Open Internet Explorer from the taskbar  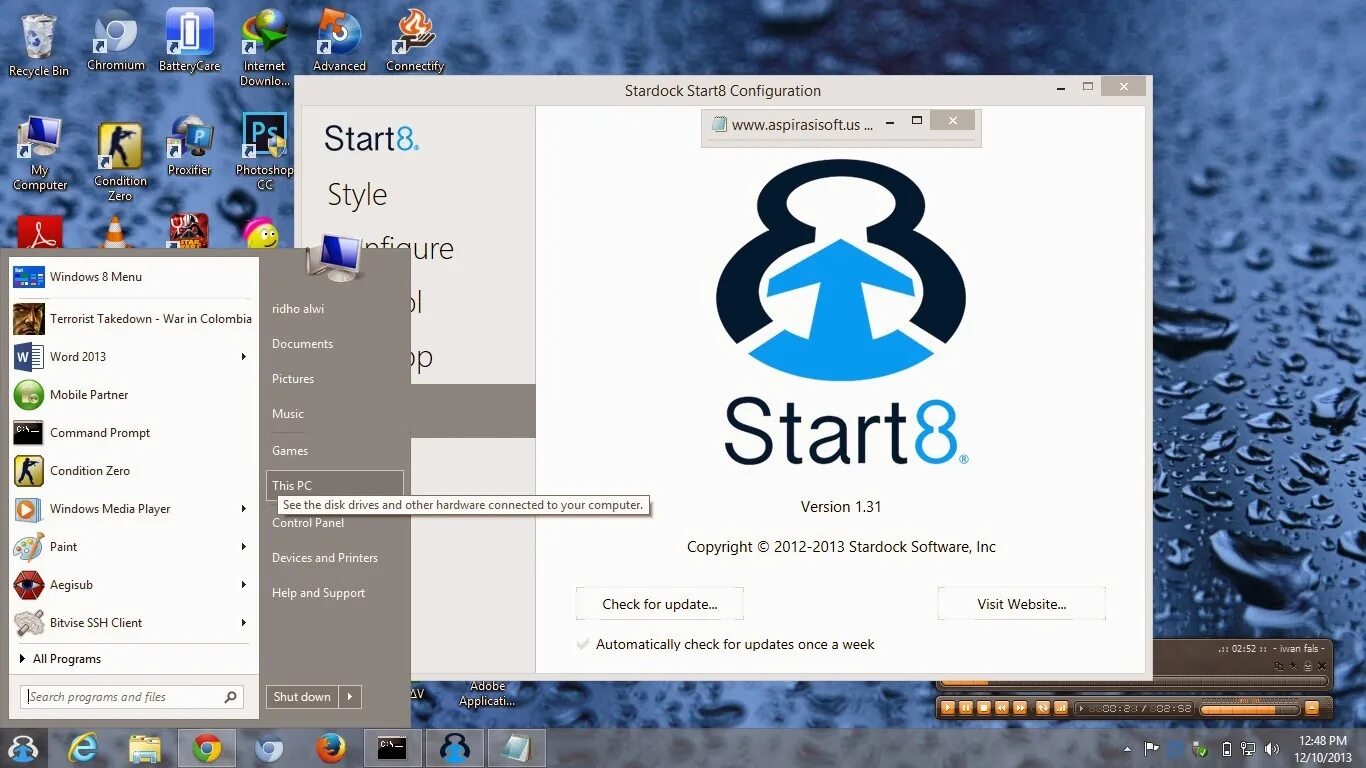tap(82, 748)
